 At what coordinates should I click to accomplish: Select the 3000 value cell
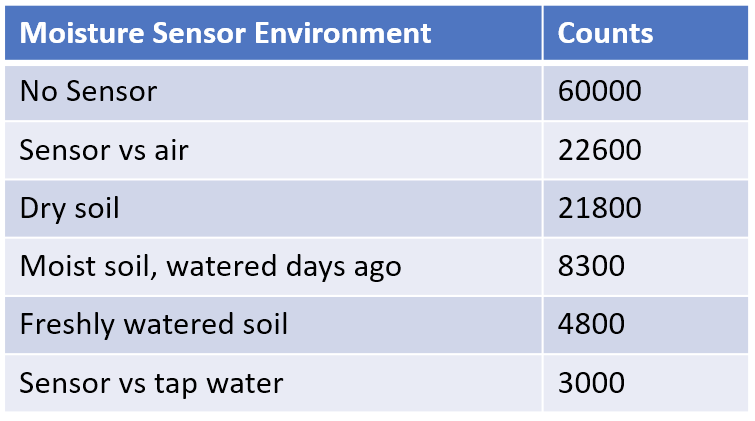(591, 383)
